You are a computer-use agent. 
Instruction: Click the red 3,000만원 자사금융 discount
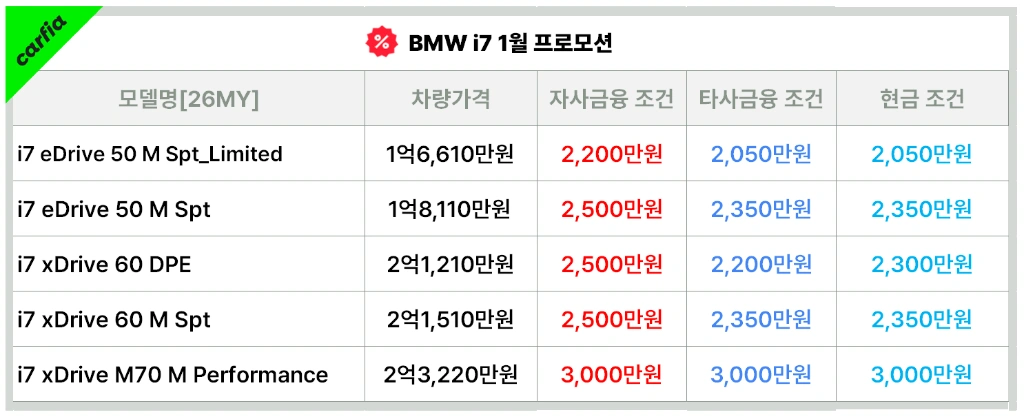[x=612, y=375]
